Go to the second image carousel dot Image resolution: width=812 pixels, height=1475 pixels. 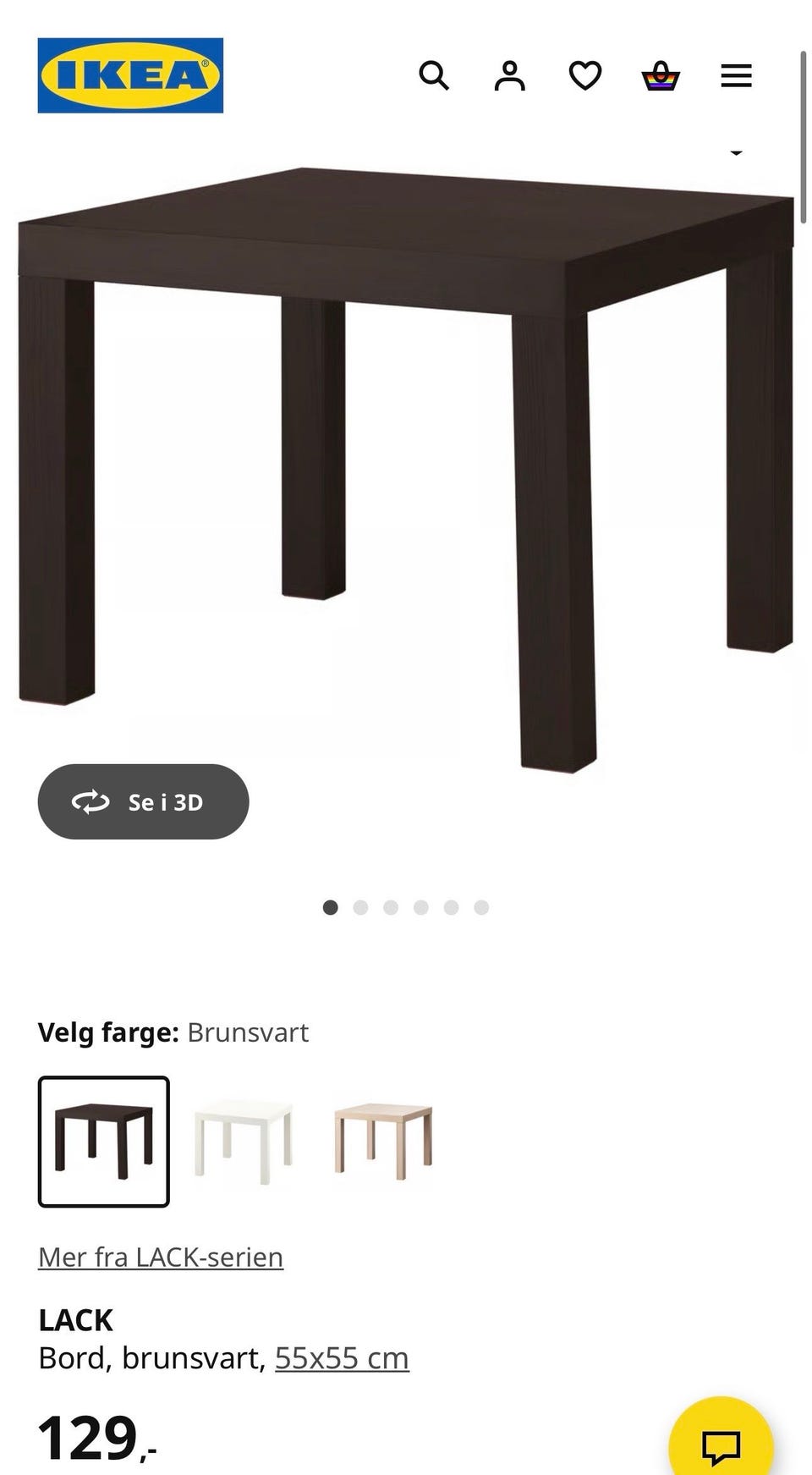[360, 907]
